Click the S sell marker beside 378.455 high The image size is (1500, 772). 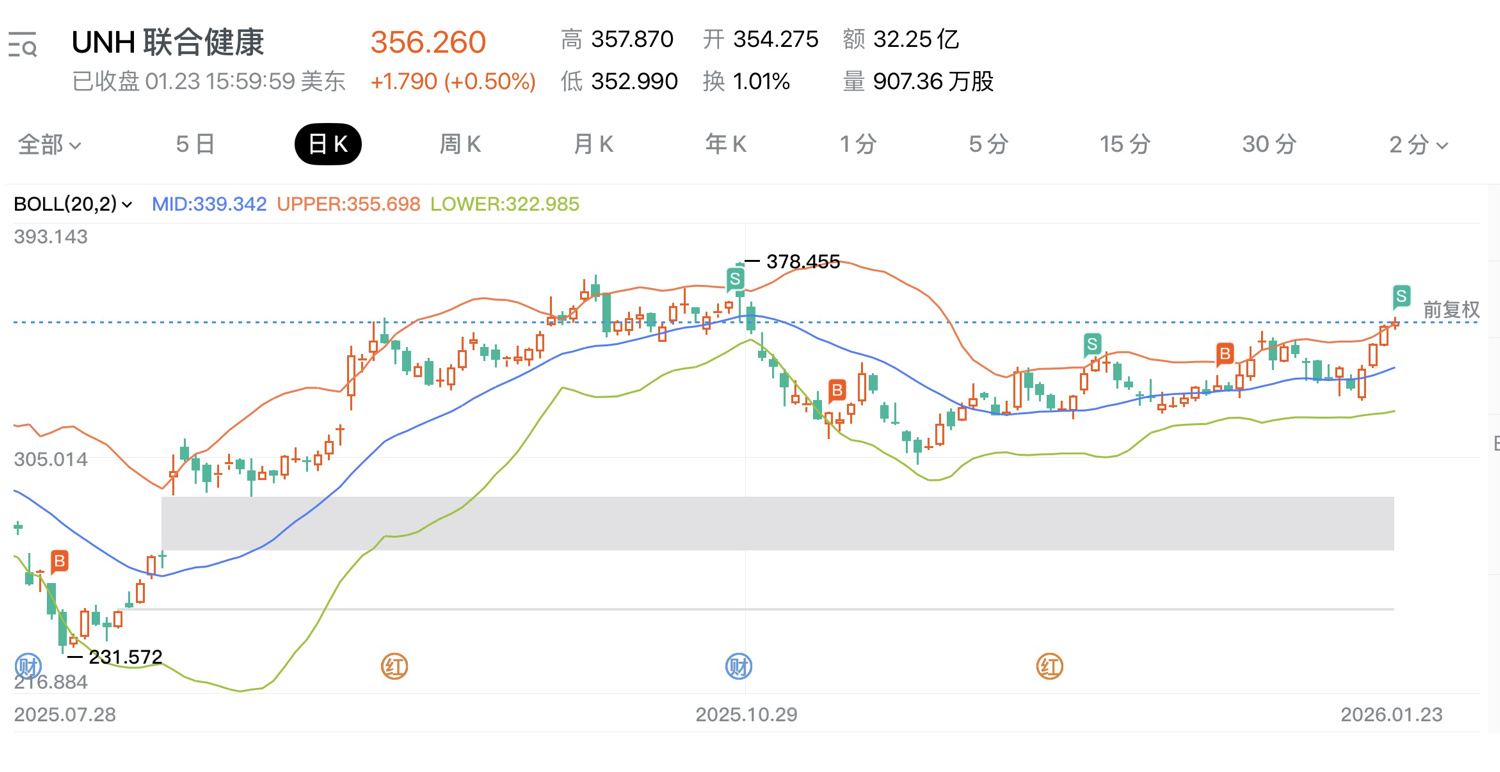point(735,279)
